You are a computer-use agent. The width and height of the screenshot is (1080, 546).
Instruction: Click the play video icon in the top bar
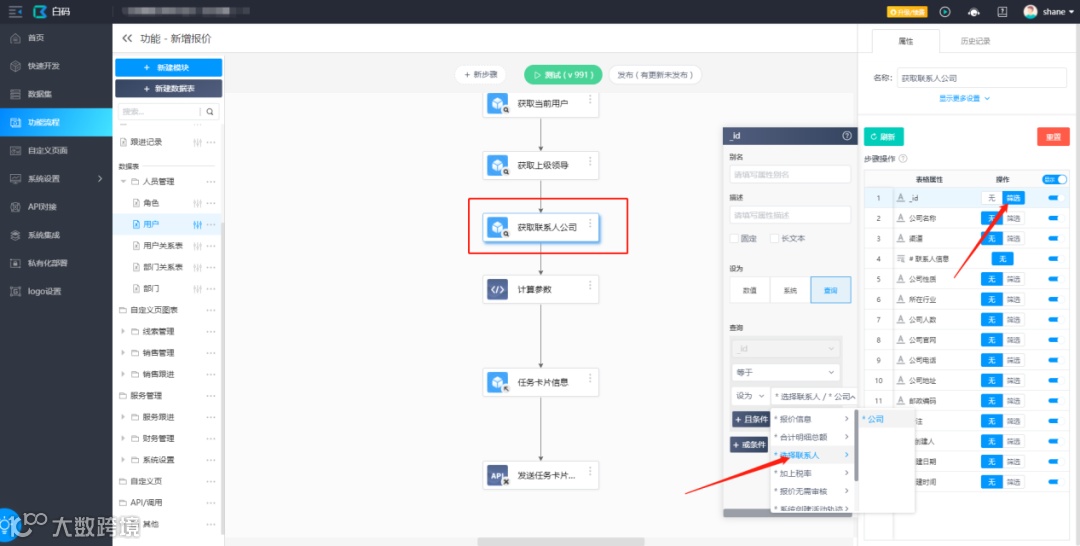click(945, 12)
